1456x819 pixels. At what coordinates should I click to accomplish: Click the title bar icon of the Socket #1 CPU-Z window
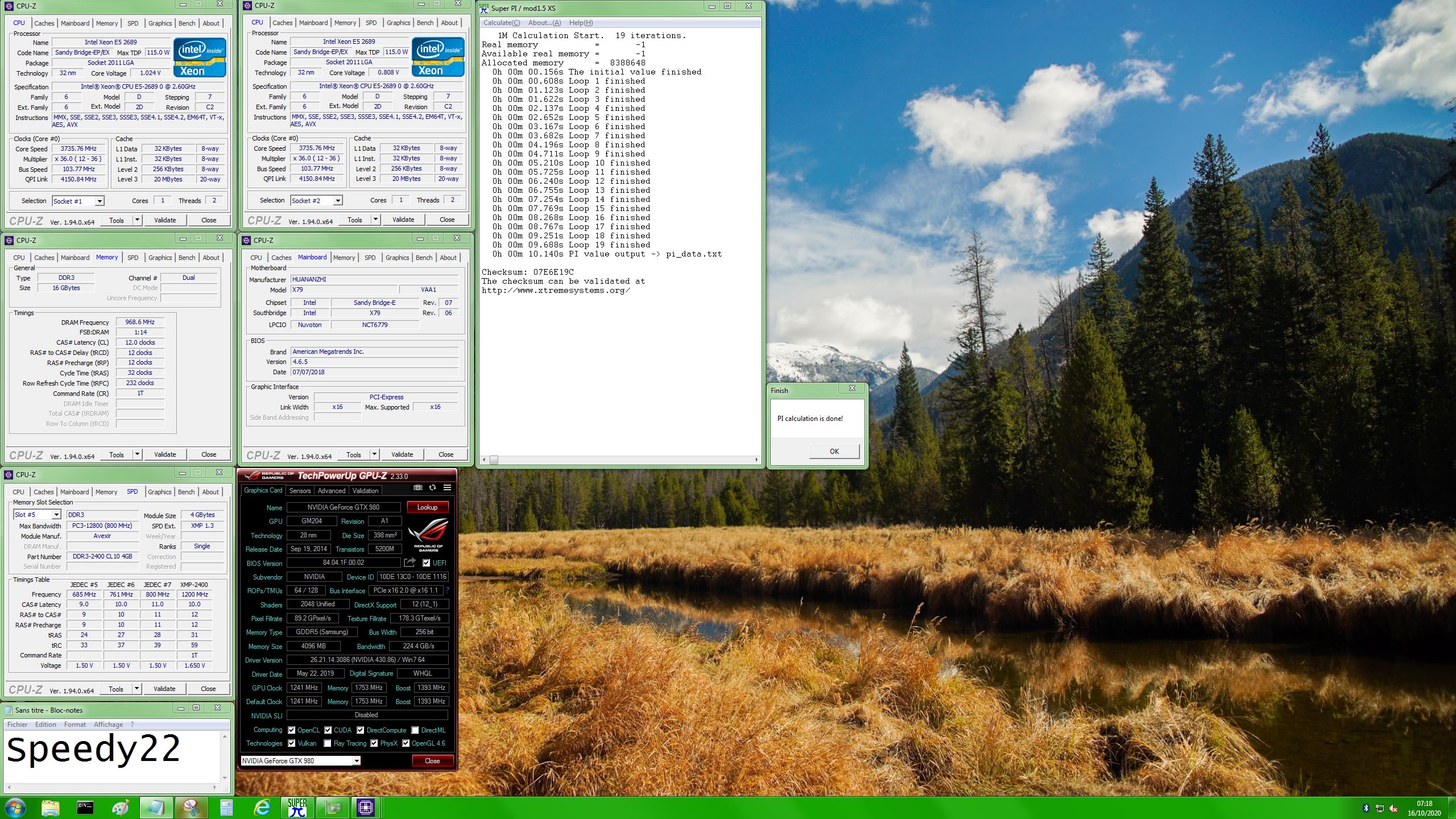9,6
